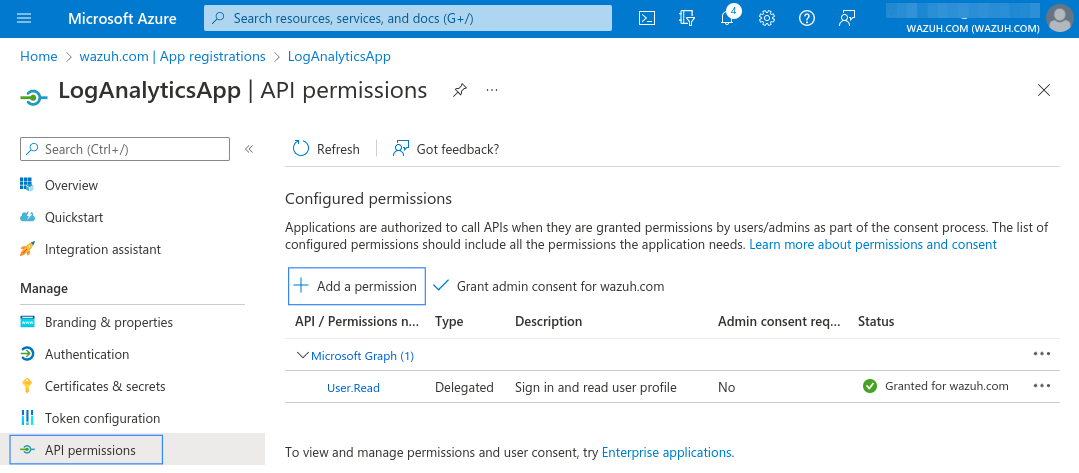Open the Directories and subscriptions filter icon

click(686, 19)
